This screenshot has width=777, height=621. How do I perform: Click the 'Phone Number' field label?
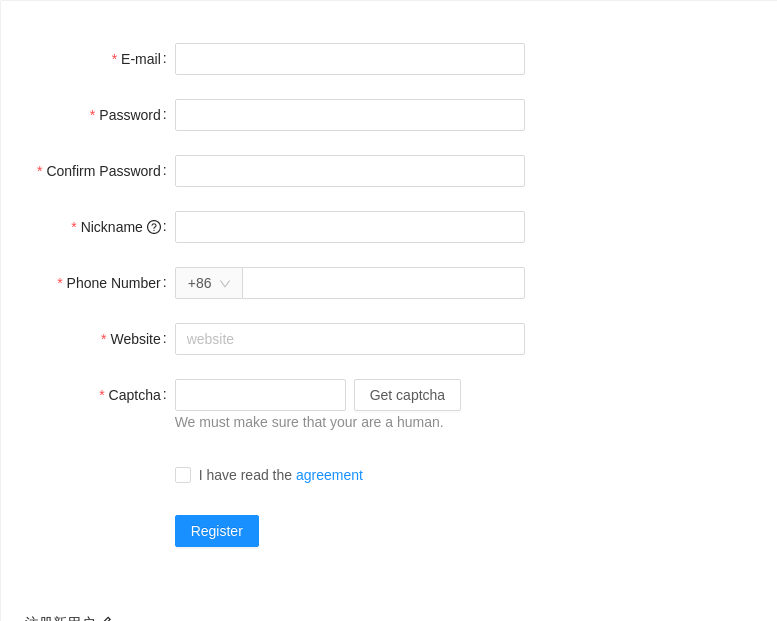pyautogui.click(x=113, y=283)
